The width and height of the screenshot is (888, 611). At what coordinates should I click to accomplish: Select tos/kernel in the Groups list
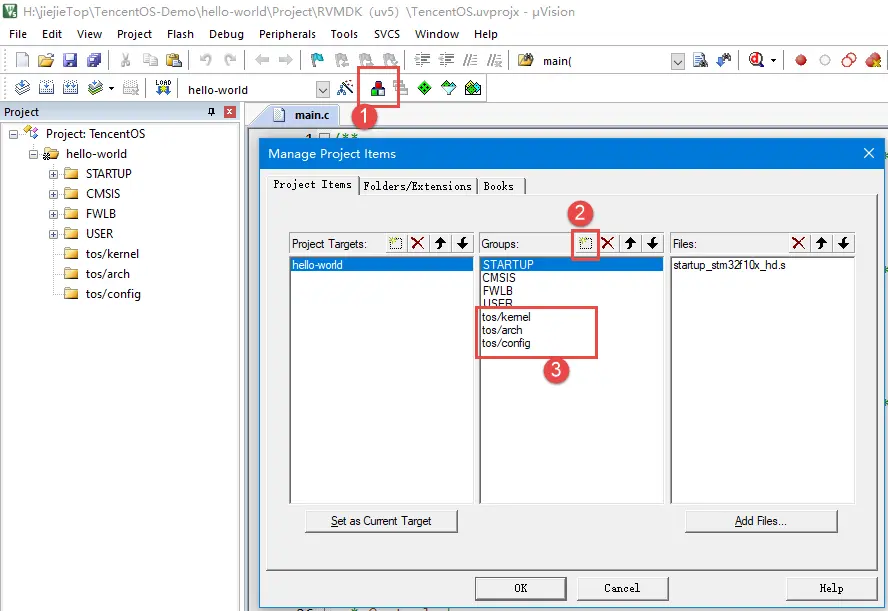click(x=506, y=317)
